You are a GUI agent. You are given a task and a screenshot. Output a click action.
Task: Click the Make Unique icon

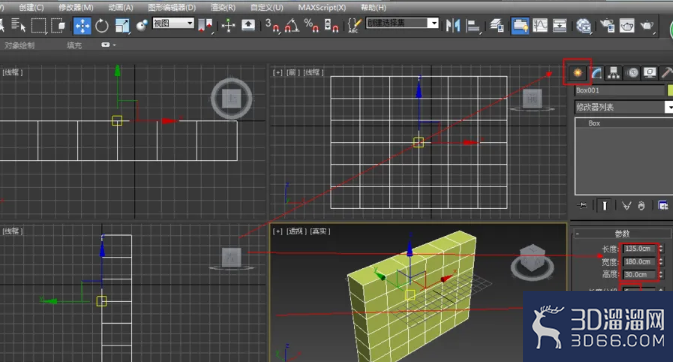[627, 206]
